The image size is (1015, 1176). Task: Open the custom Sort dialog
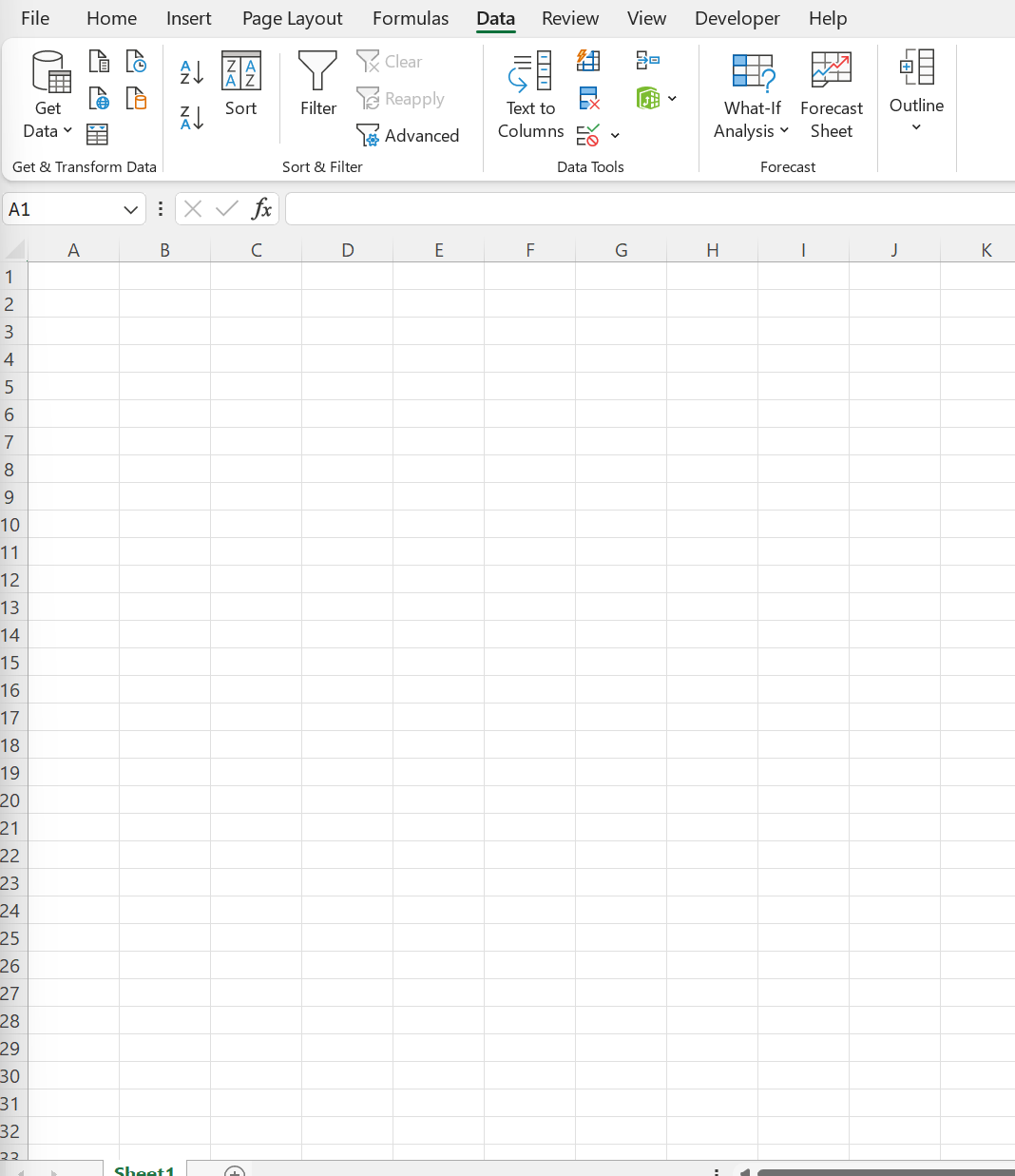pos(241,85)
